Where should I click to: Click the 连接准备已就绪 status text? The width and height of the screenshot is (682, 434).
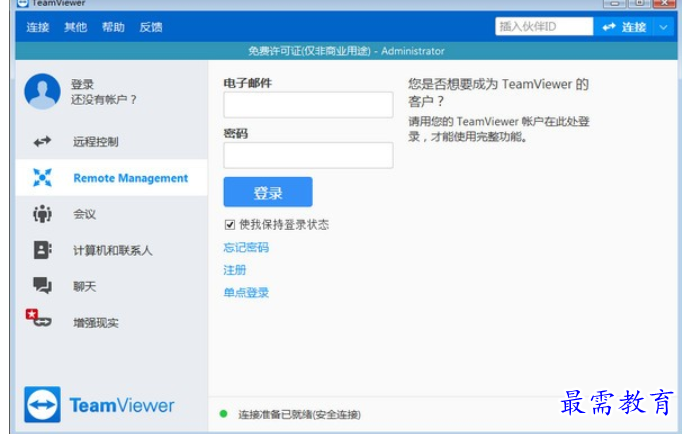[x=299, y=414]
